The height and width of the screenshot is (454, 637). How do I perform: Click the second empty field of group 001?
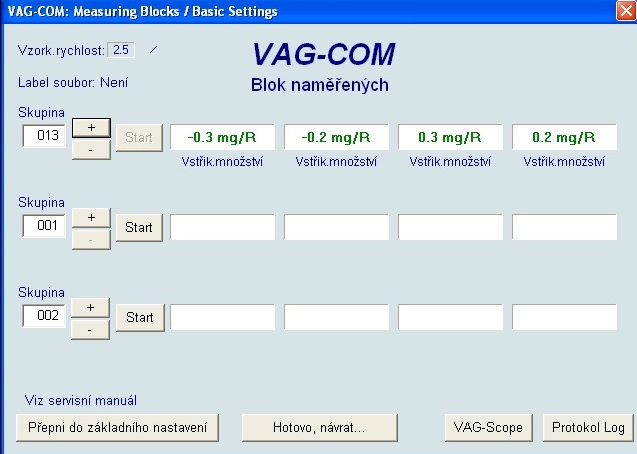point(336,227)
